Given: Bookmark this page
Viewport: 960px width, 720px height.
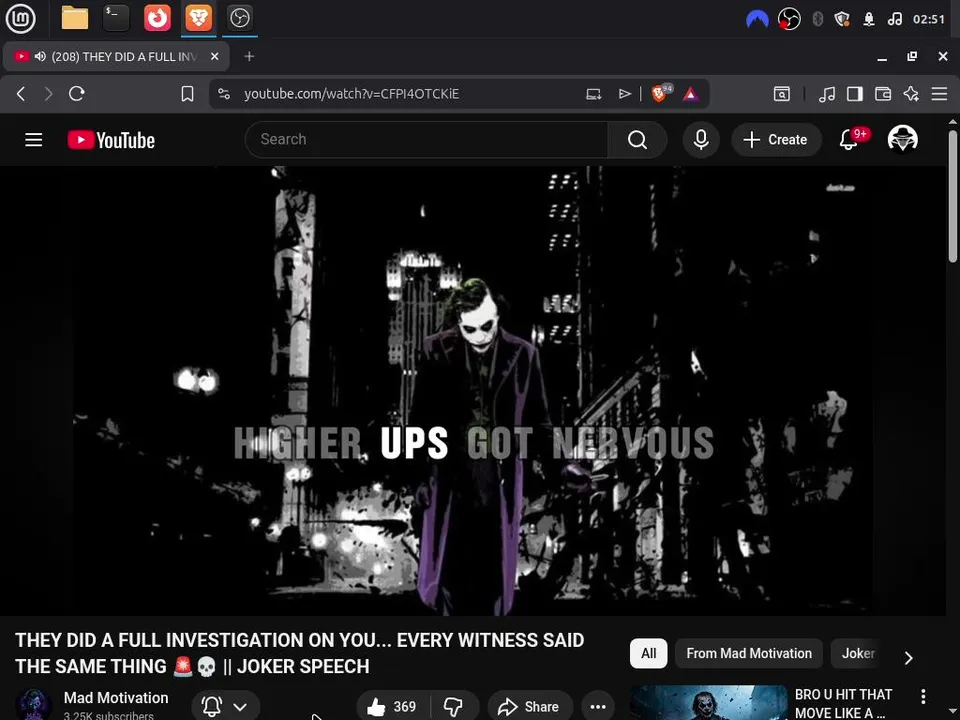Looking at the screenshot, I should 187,94.
